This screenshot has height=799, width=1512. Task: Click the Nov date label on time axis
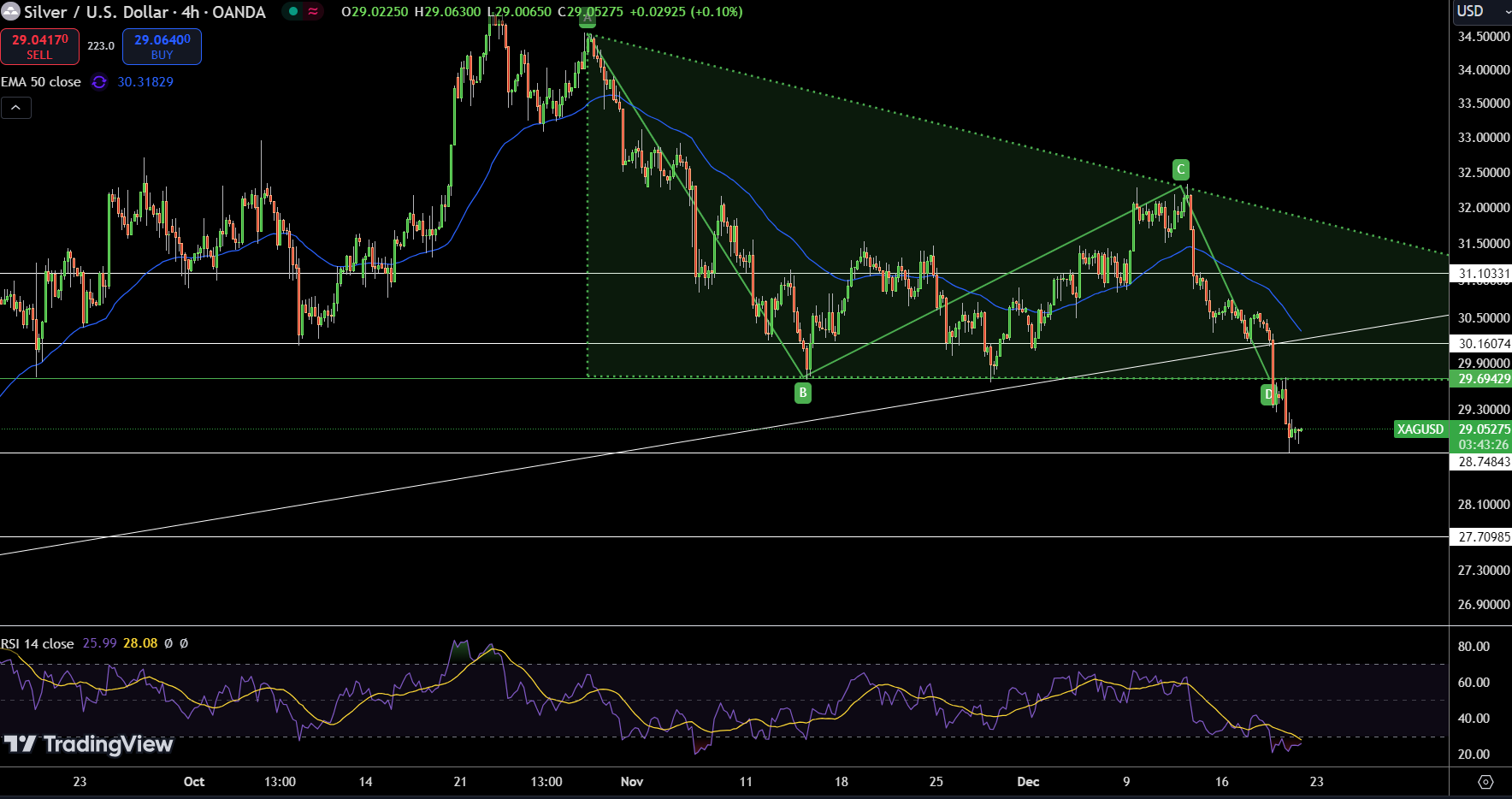632,782
